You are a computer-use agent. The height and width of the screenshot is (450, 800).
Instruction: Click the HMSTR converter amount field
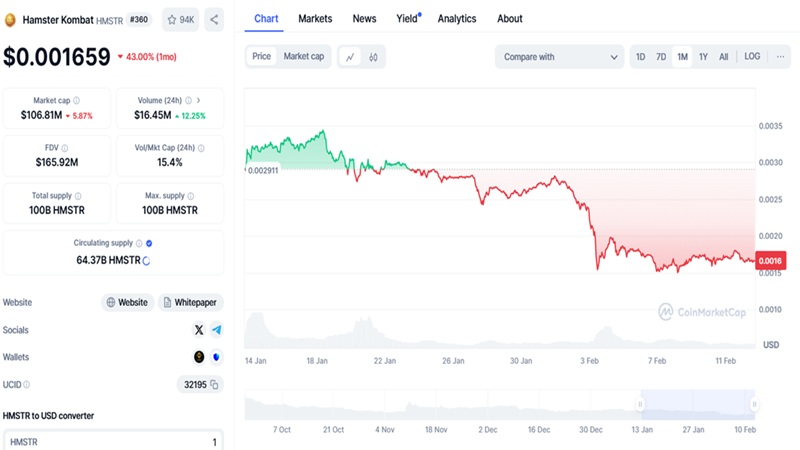pyautogui.click(x=112, y=441)
